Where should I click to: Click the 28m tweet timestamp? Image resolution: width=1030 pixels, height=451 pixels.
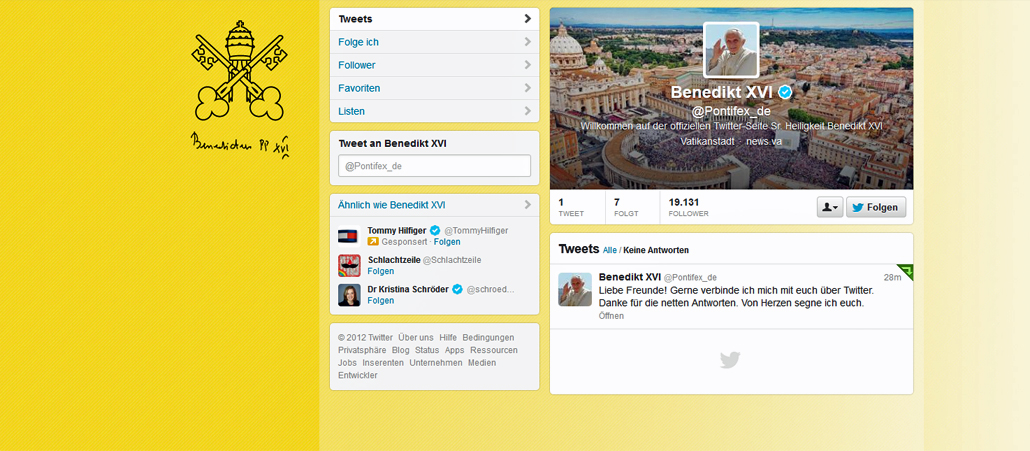[x=892, y=277]
